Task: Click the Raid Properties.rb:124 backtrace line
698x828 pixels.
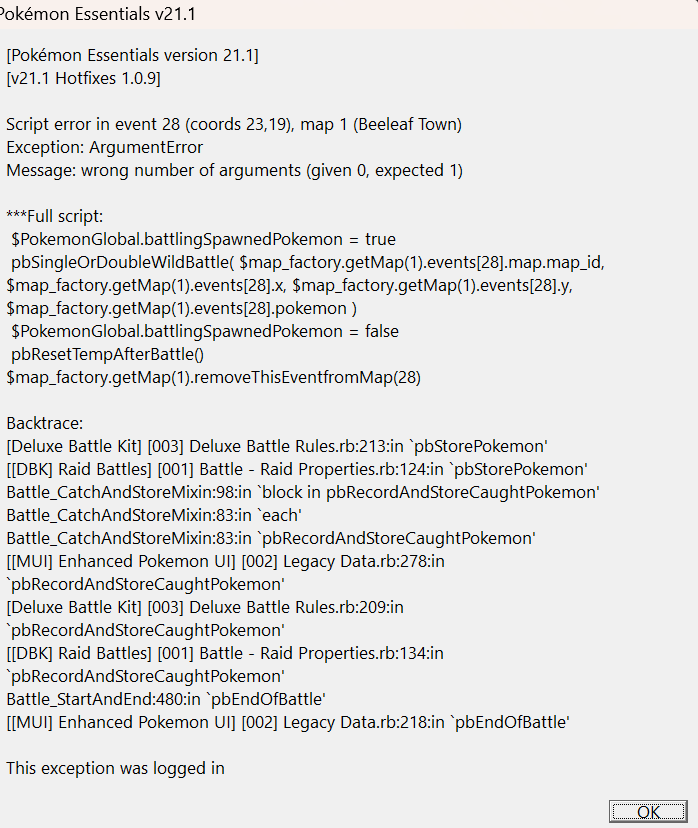Action: point(296,469)
